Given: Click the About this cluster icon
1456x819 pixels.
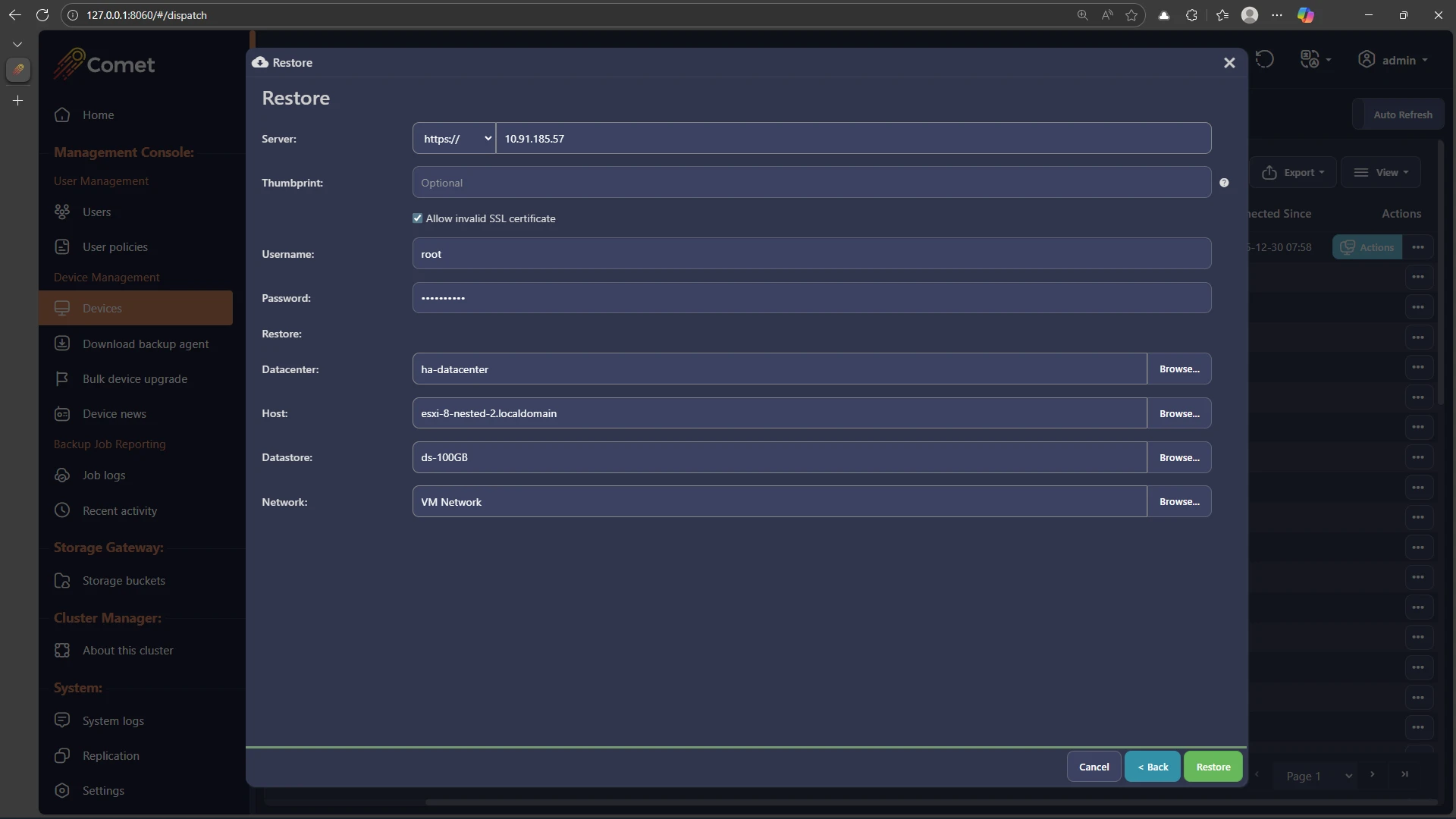Looking at the screenshot, I should [x=62, y=650].
